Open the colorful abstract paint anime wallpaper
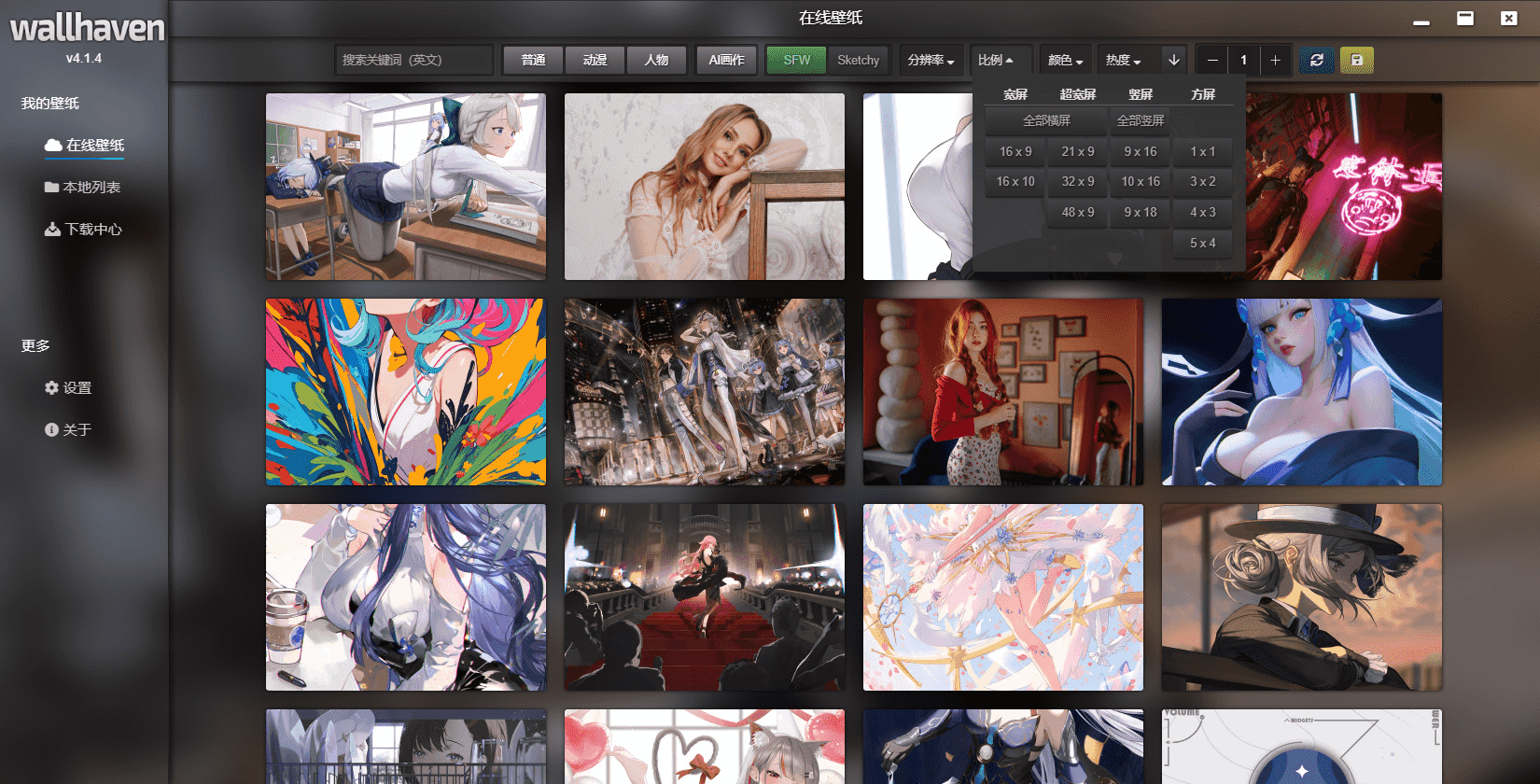The width and height of the screenshot is (1540, 784). point(406,392)
